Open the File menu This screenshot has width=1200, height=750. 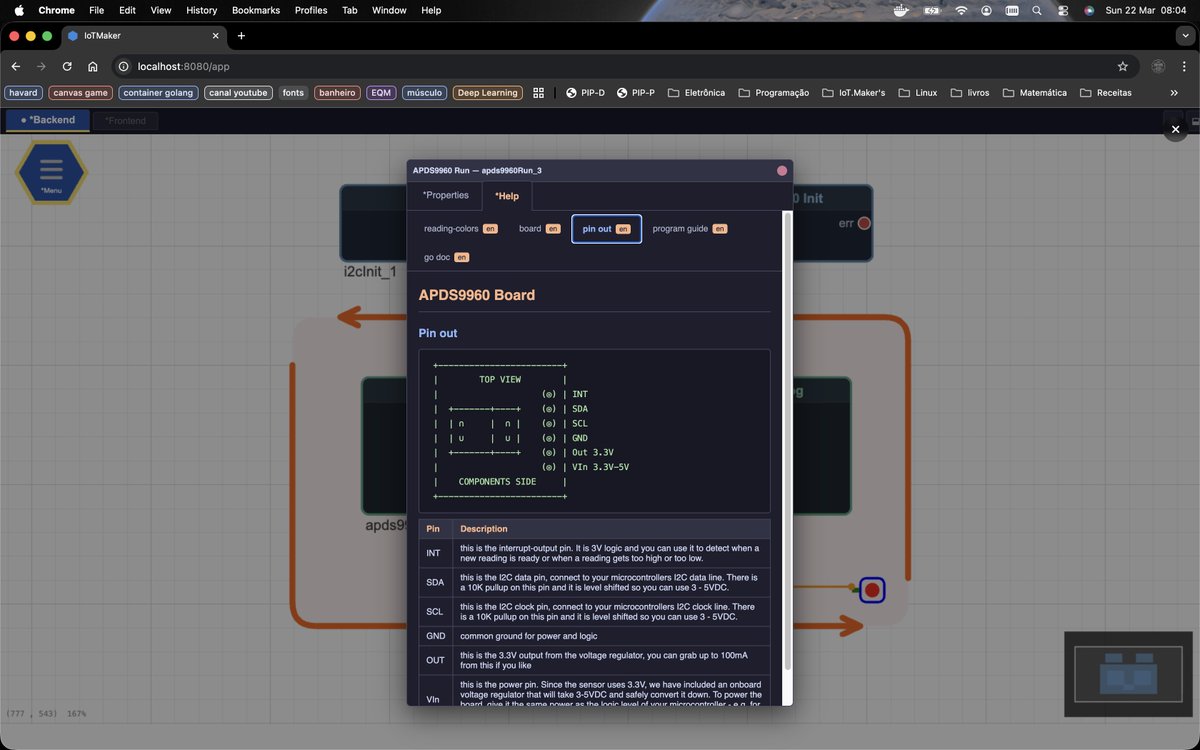(x=97, y=10)
